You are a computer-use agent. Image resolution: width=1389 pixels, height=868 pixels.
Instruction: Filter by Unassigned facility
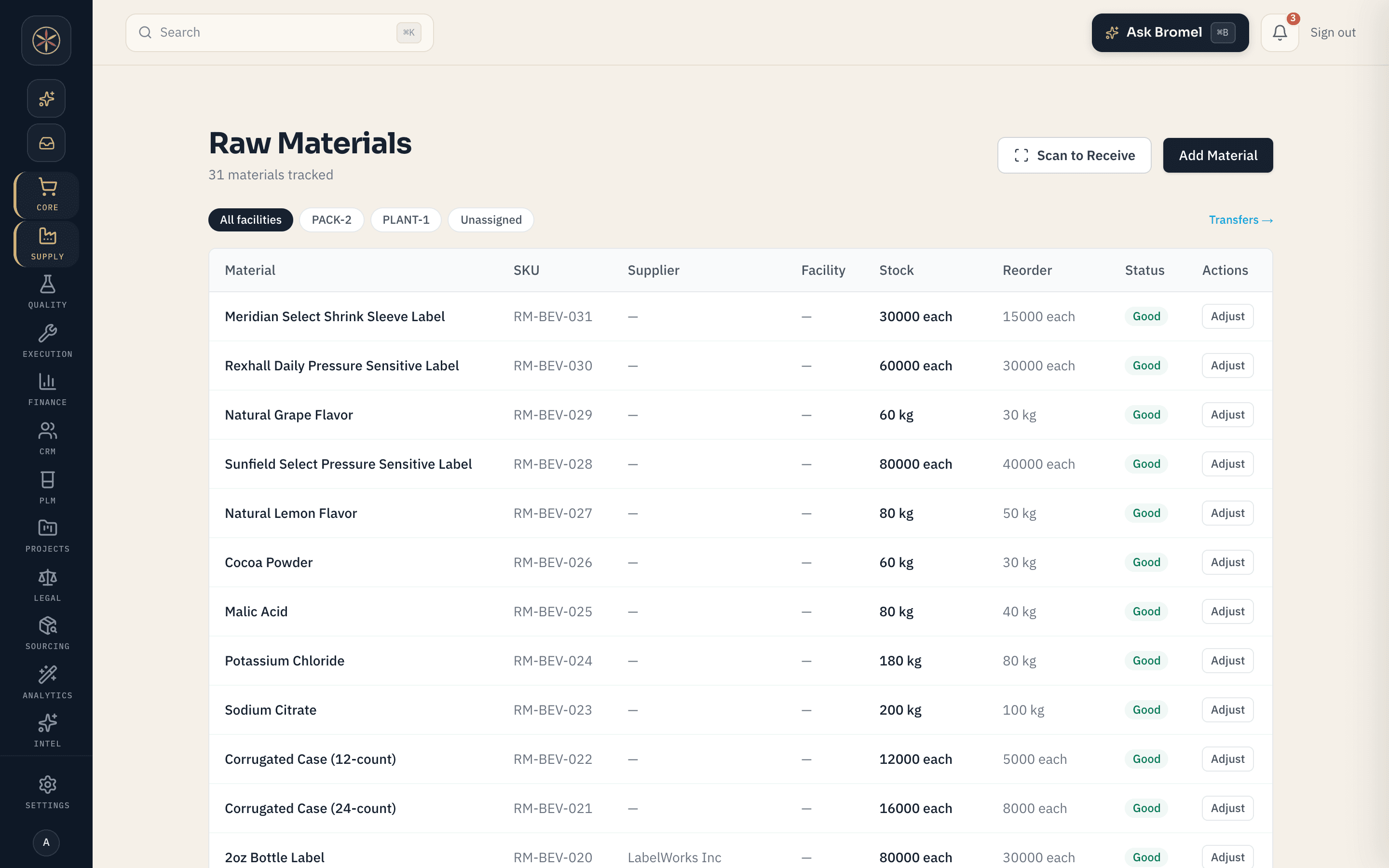point(491,220)
